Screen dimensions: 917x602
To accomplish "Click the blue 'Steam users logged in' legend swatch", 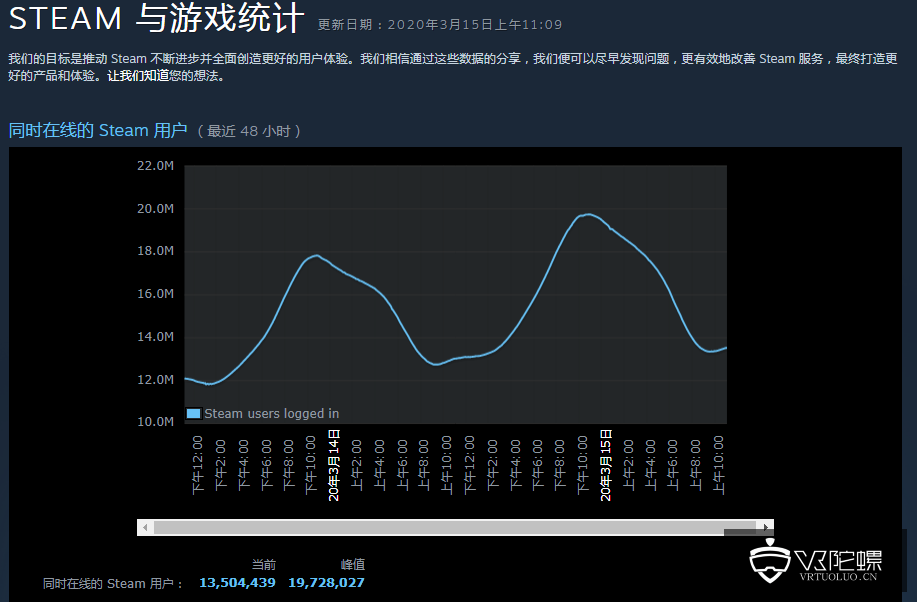I will point(193,414).
